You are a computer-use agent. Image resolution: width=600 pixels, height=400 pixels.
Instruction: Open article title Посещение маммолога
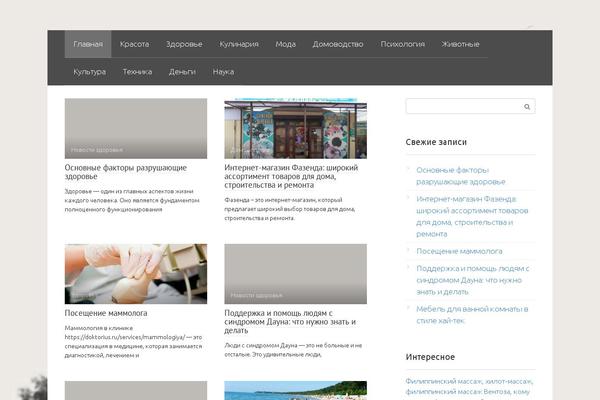(106, 313)
